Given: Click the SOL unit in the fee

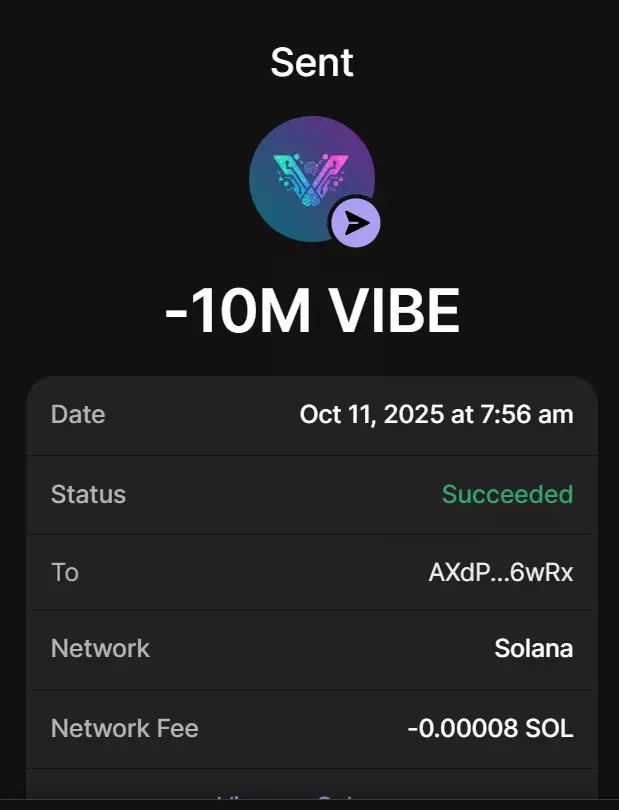Looking at the screenshot, I should pos(550,728).
